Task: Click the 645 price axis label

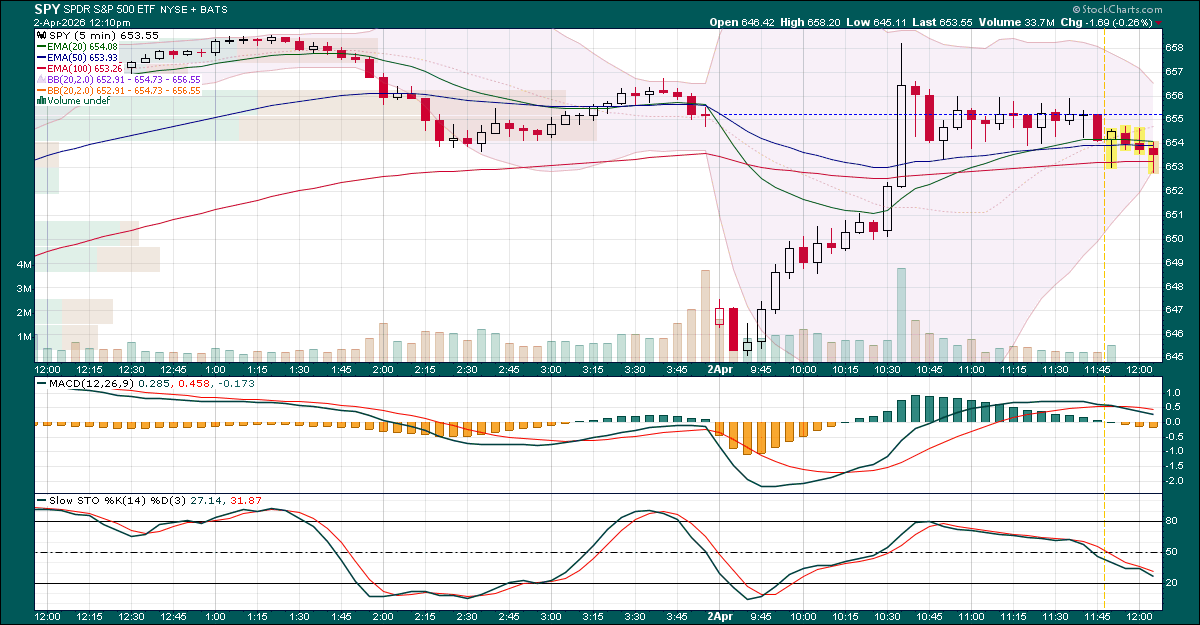Action: click(1174, 357)
